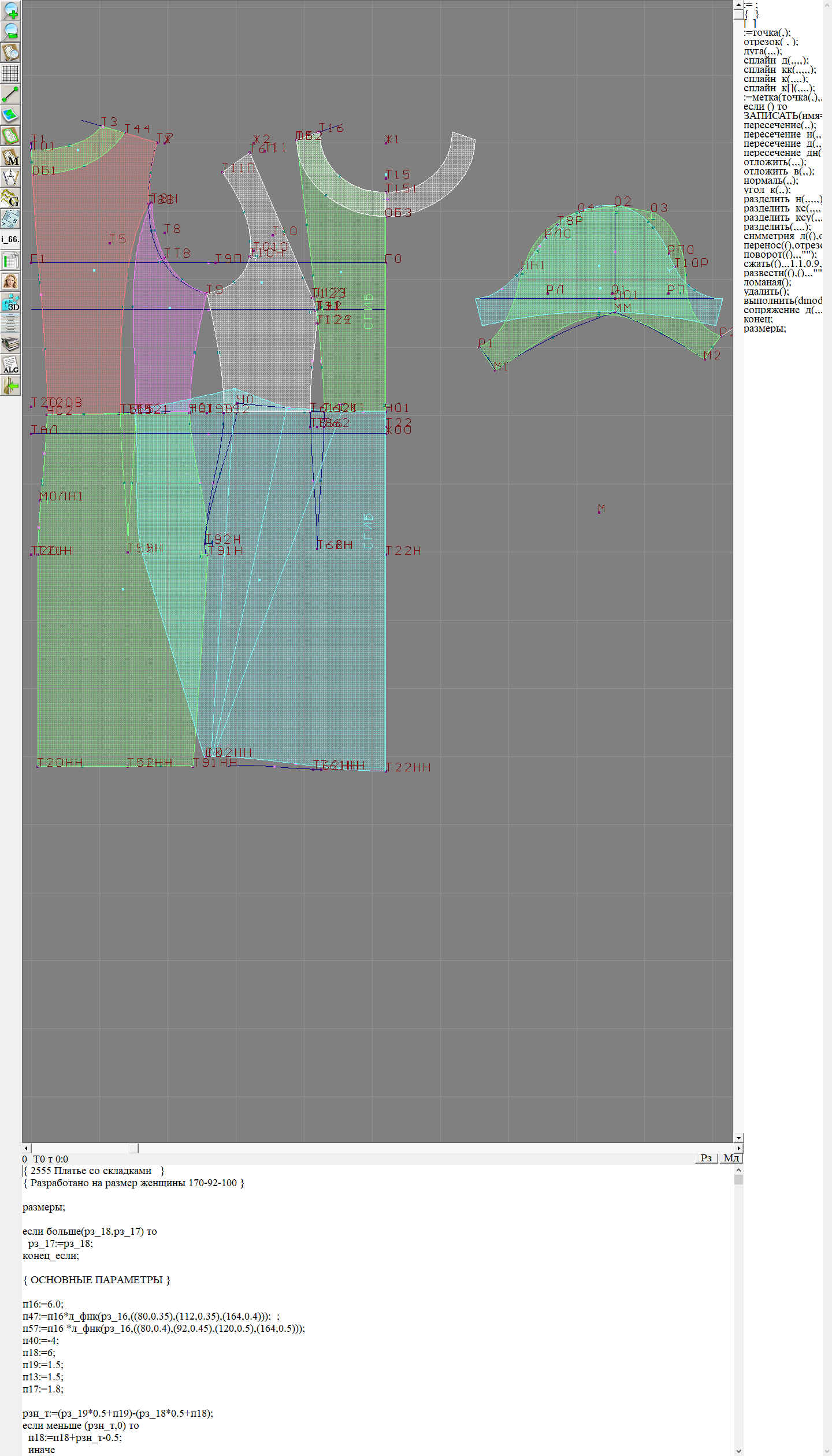The height and width of the screenshot is (1456, 832).
Task: Open the ALG algorithm document icon
Action: (10, 365)
